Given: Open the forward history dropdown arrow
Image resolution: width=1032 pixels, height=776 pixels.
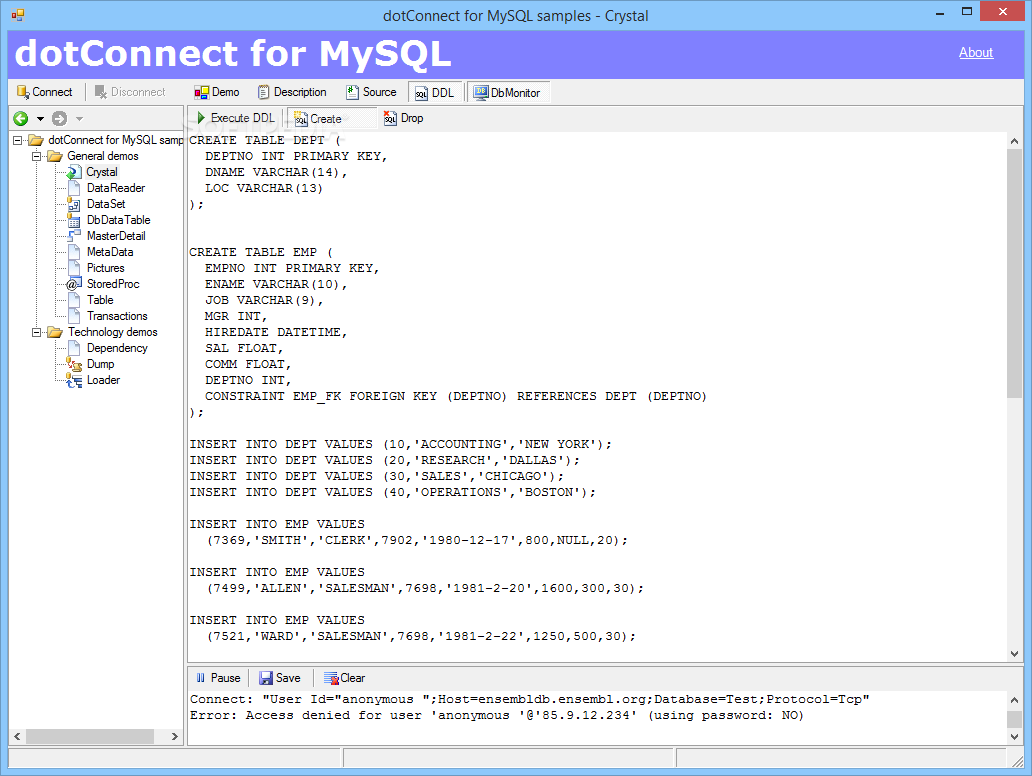Looking at the screenshot, I should (x=79, y=119).
